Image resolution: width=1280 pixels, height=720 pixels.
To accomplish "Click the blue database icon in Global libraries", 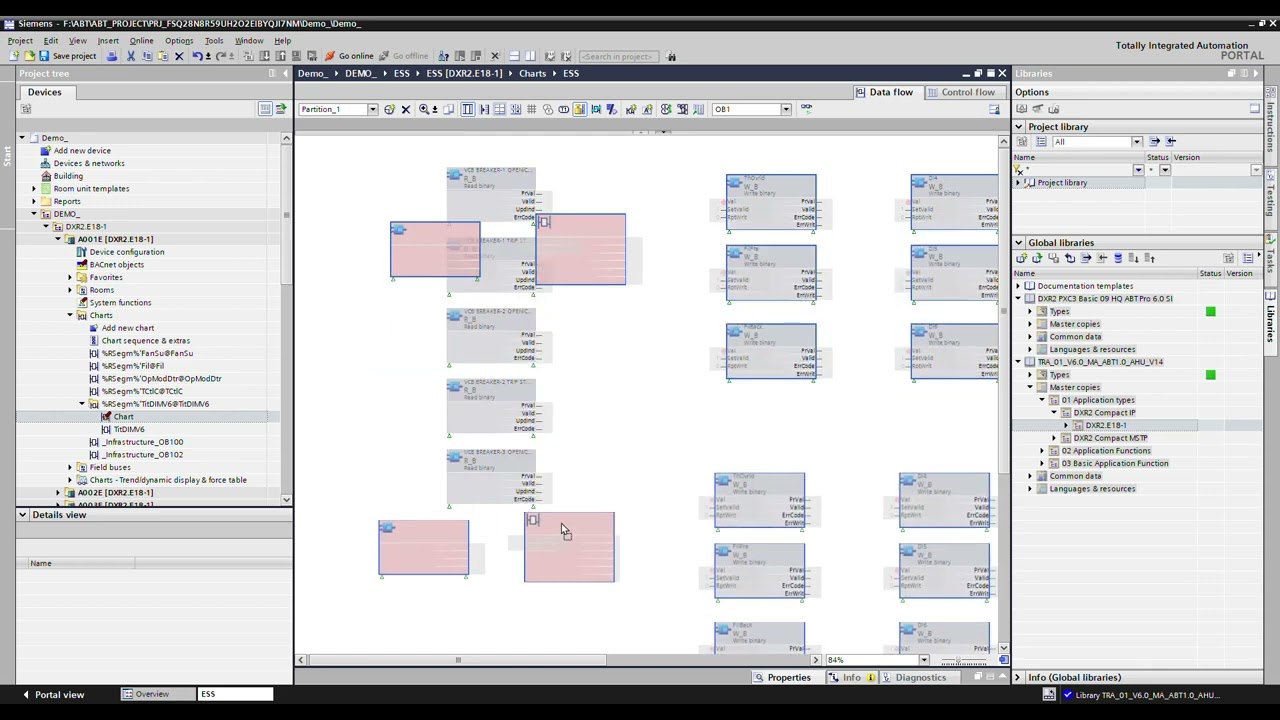I will 1118,258.
